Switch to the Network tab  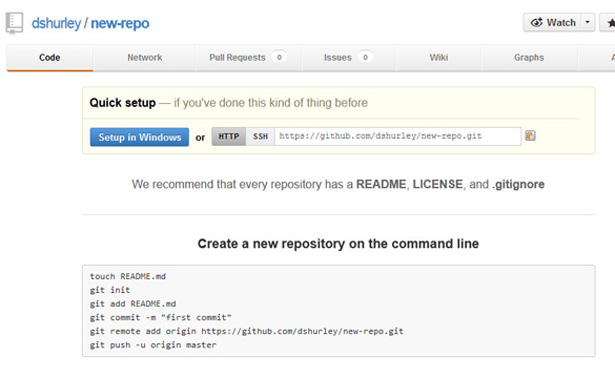coord(144,58)
